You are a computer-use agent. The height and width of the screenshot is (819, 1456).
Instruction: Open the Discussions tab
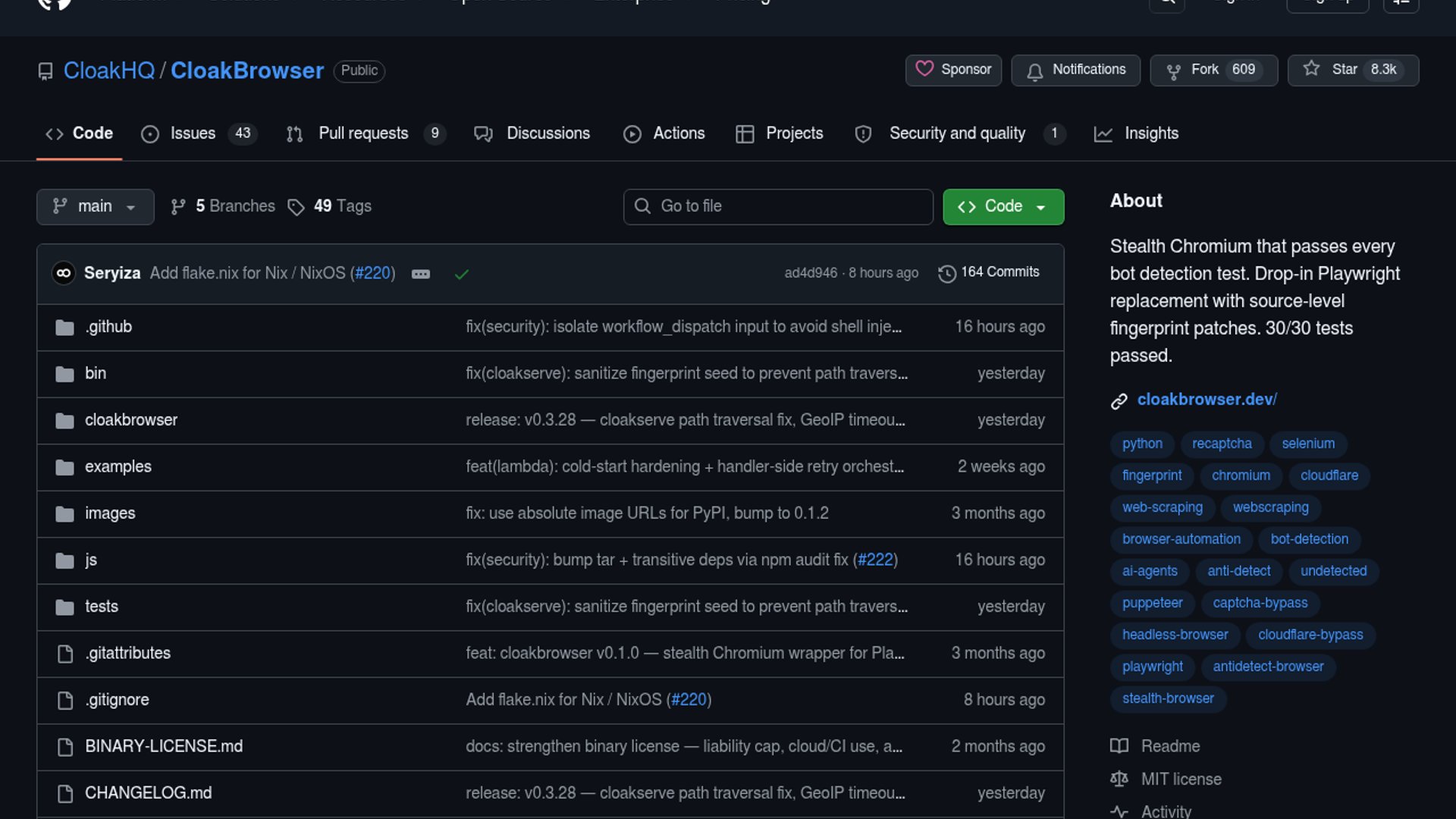point(532,133)
